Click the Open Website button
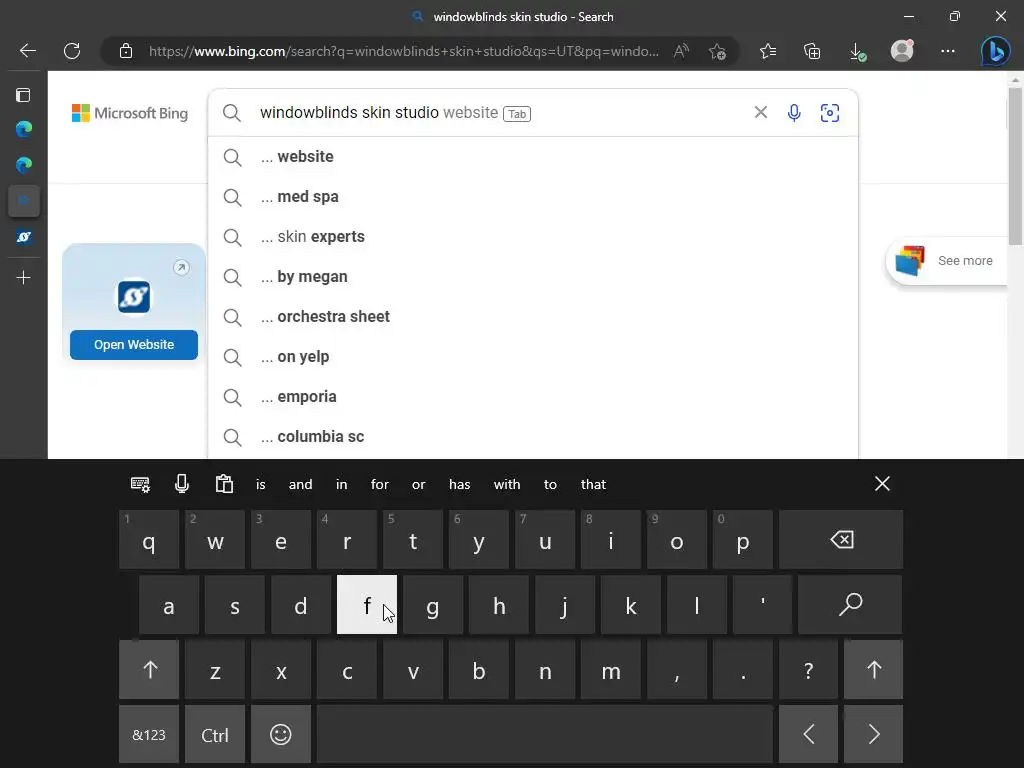Image resolution: width=1024 pixels, height=768 pixels. pyautogui.click(x=134, y=345)
